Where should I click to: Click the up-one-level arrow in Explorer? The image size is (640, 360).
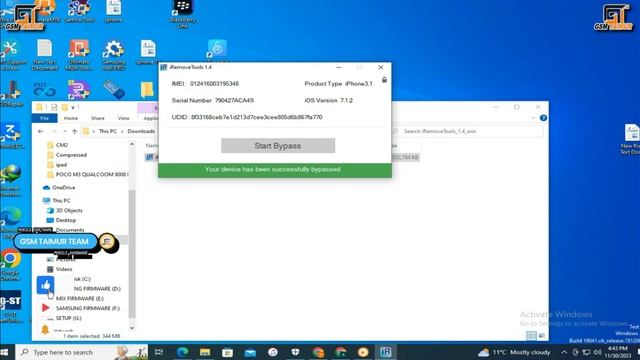[74, 131]
